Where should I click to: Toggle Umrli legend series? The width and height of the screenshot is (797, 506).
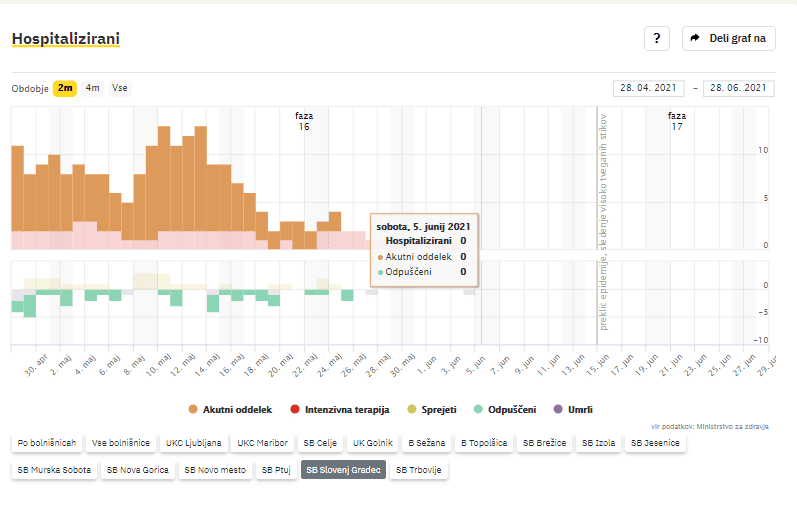click(x=574, y=410)
